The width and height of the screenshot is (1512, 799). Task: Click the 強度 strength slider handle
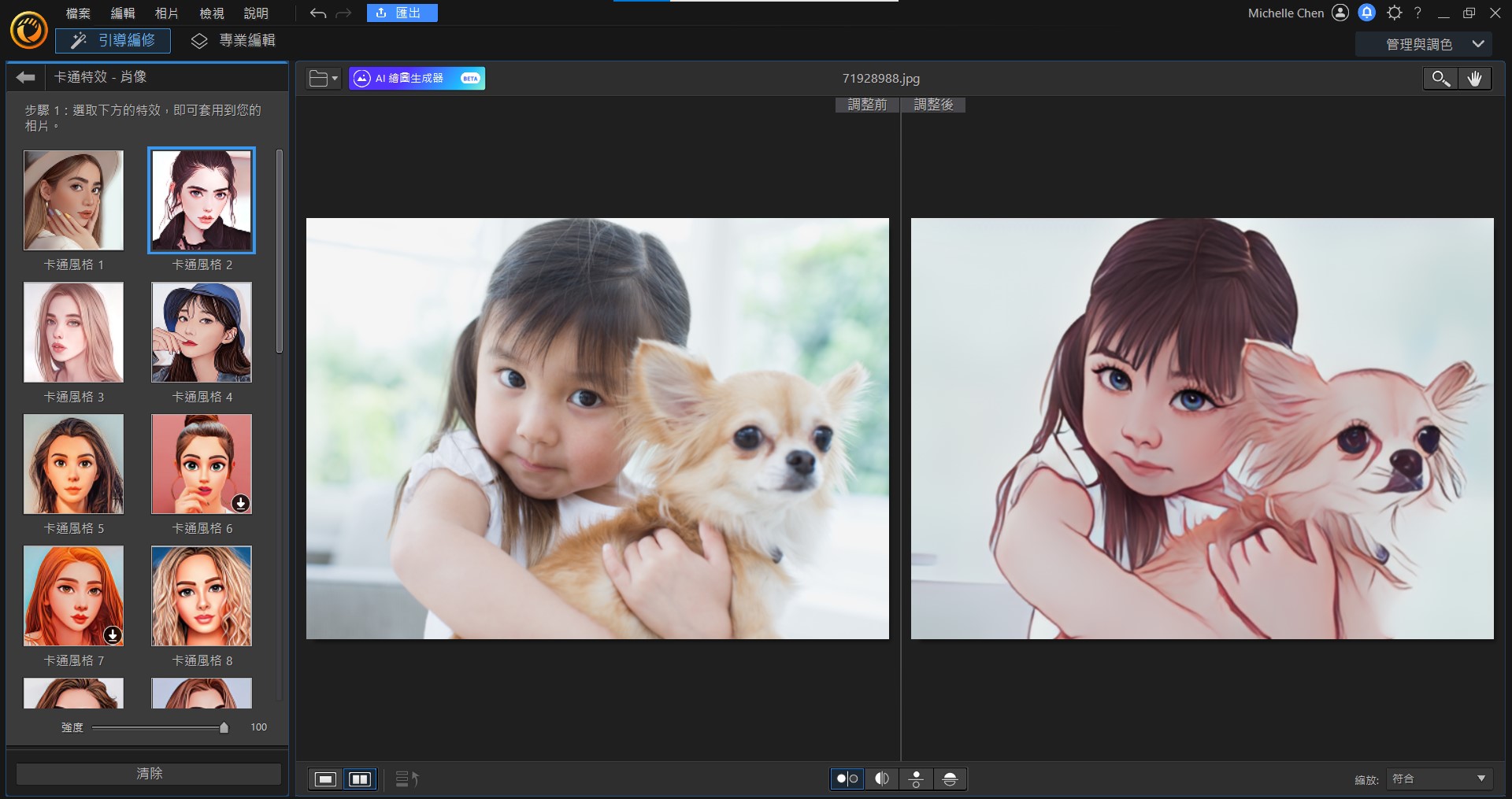224,727
